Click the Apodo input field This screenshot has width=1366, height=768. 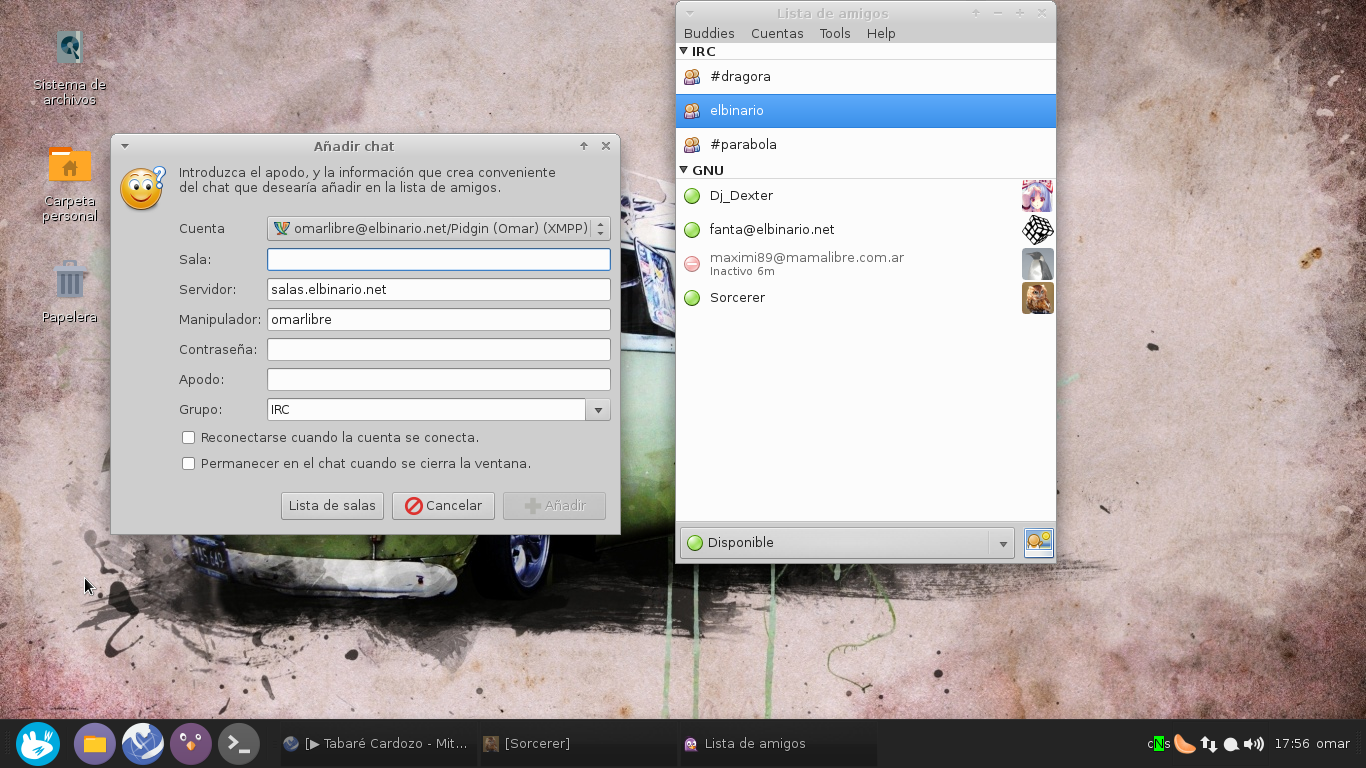(439, 380)
